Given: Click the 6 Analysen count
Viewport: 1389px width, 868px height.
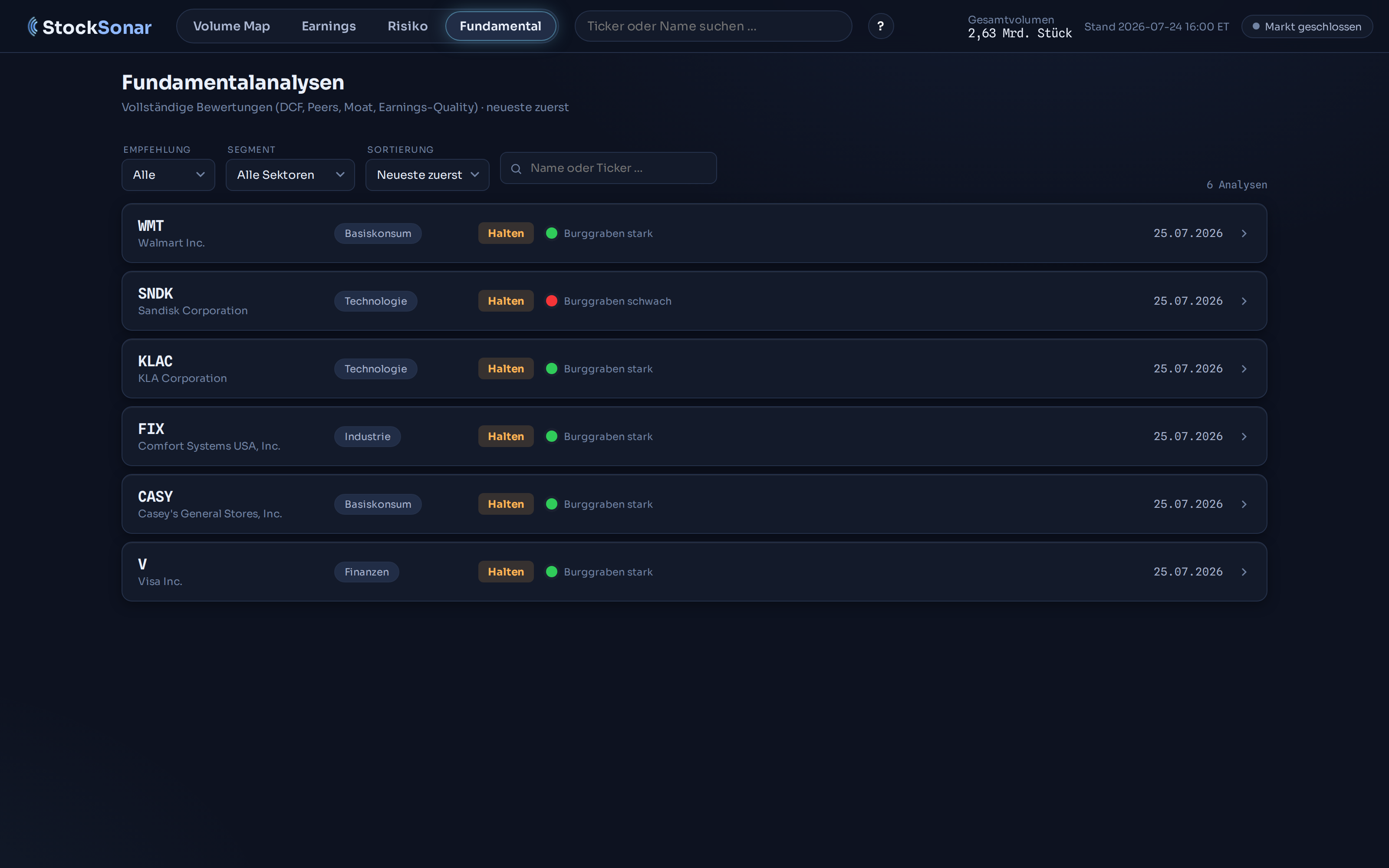Looking at the screenshot, I should click(1236, 184).
